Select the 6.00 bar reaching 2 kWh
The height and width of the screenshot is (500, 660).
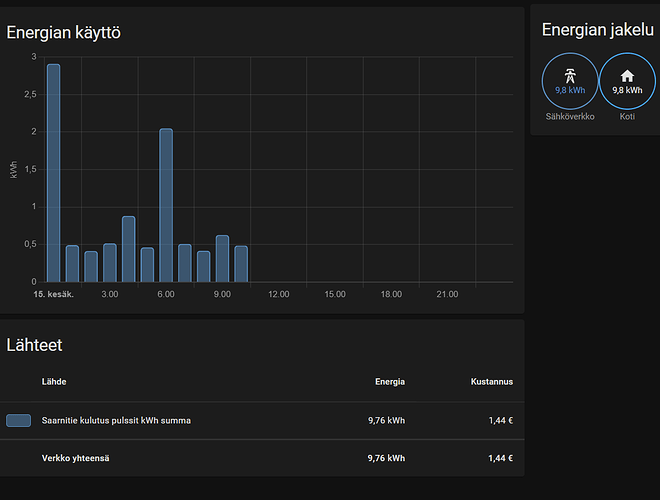166,205
